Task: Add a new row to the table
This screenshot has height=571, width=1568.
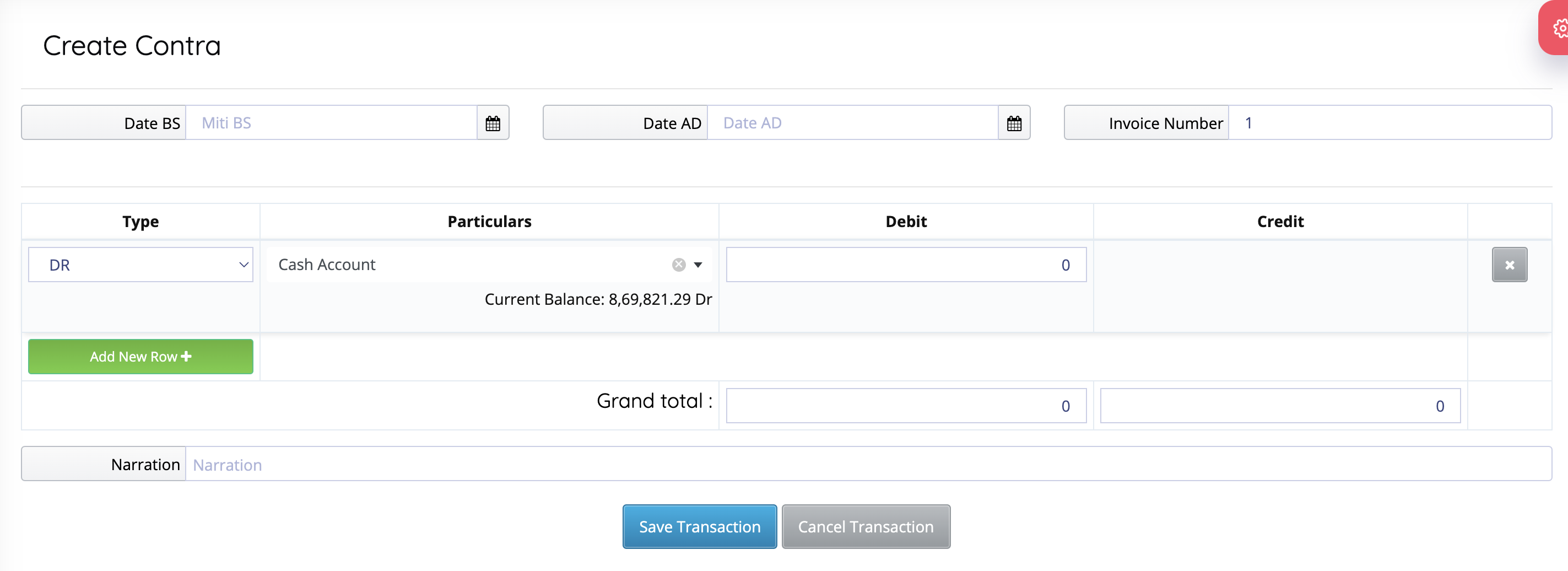Action: pyautogui.click(x=140, y=357)
